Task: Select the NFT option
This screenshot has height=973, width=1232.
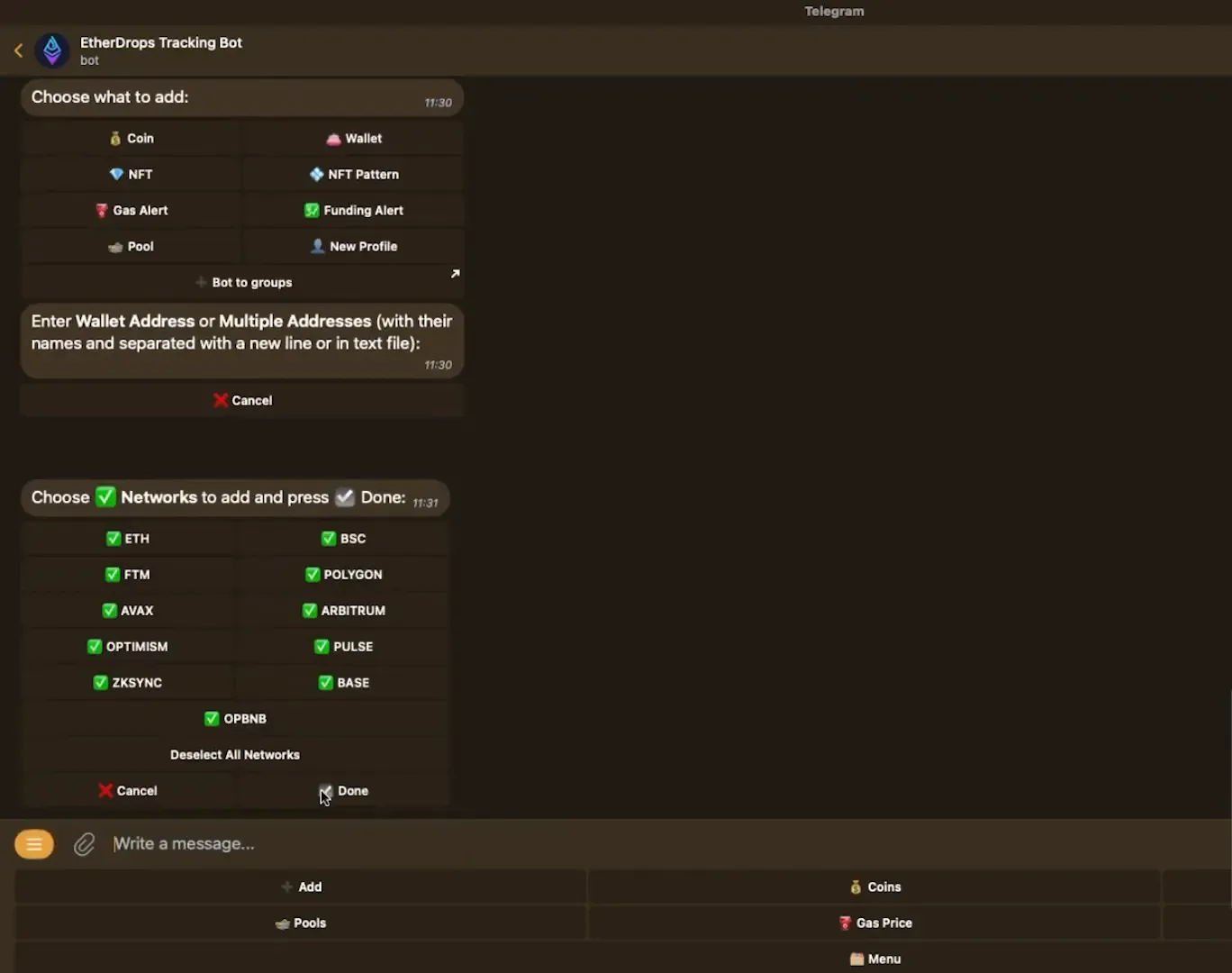Action: coord(131,174)
